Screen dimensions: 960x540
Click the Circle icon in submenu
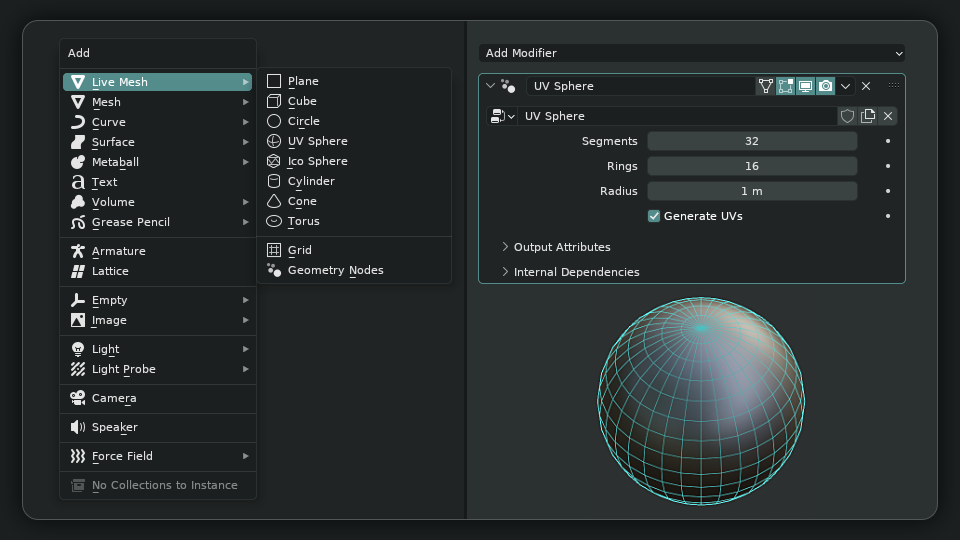tap(274, 121)
